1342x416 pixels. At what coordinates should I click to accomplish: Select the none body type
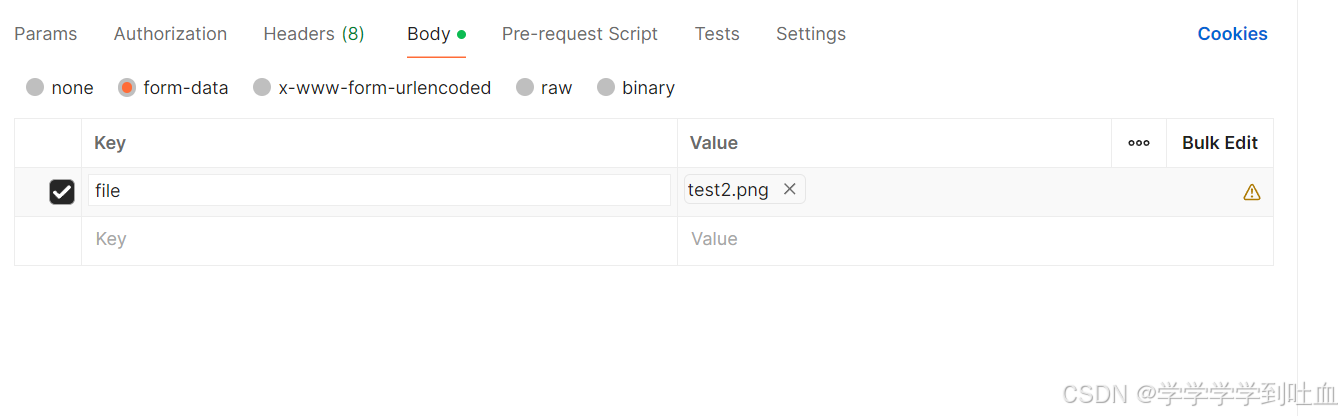tap(36, 88)
